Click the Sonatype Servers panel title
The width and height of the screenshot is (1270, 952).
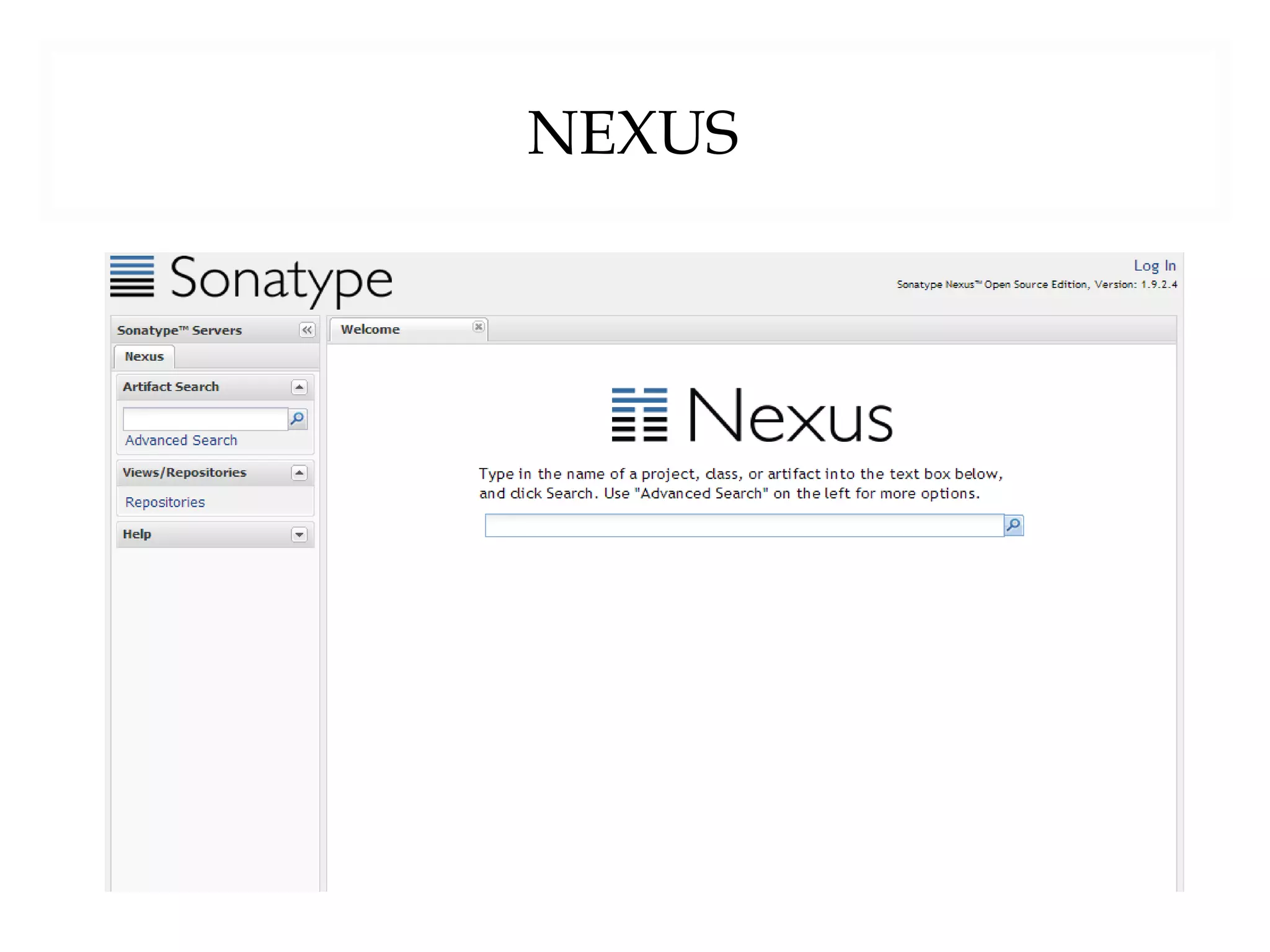[179, 330]
